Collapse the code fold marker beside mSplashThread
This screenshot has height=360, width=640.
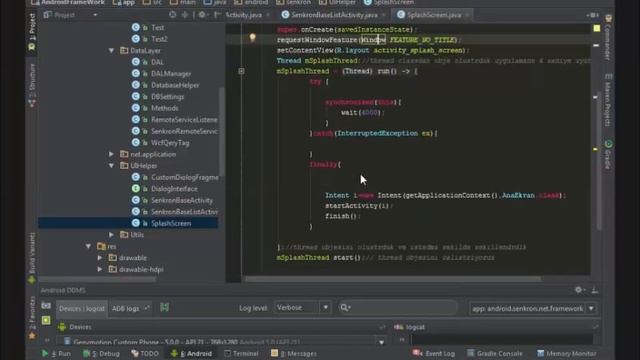click(x=241, y=71)
